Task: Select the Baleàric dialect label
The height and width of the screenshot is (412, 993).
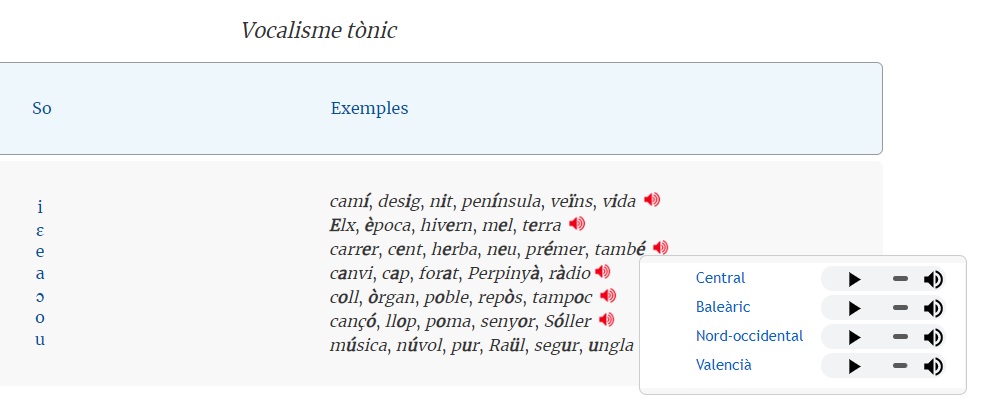Action: (723, 307)
